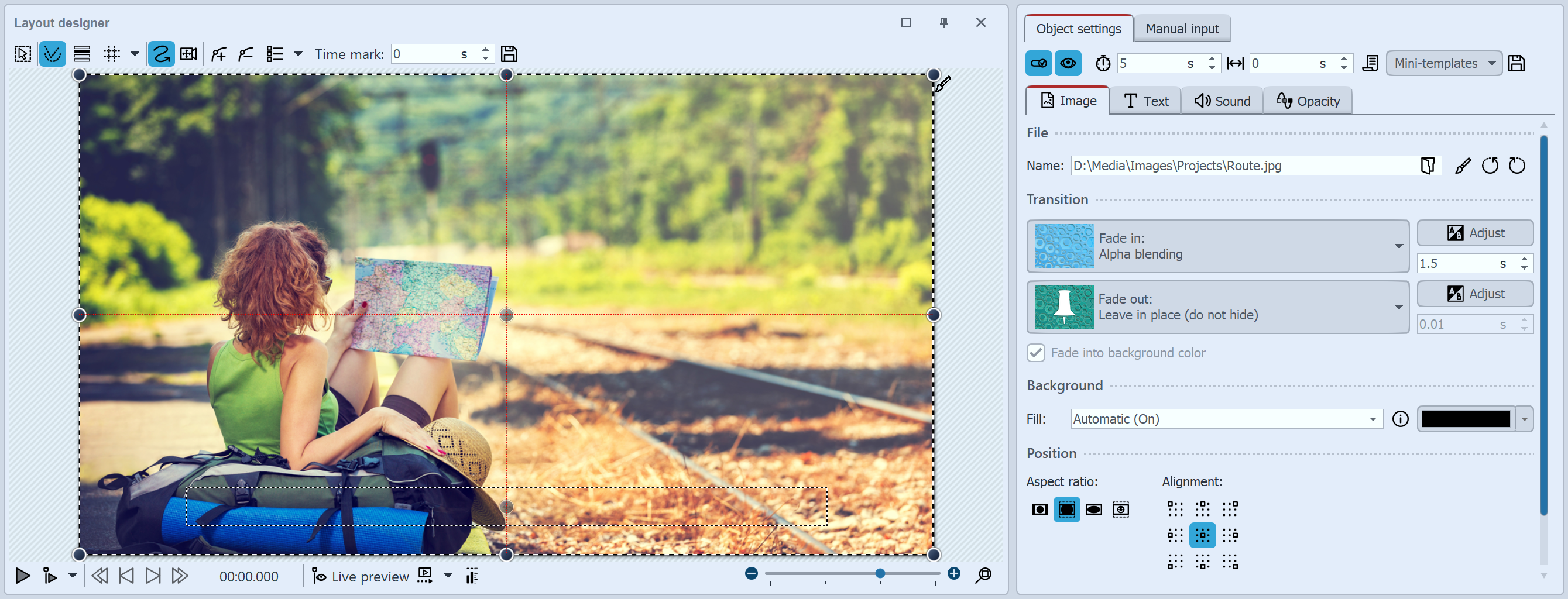Click the Adjust button for Fade out
Screen dimensions: 1568x599
1475,294
